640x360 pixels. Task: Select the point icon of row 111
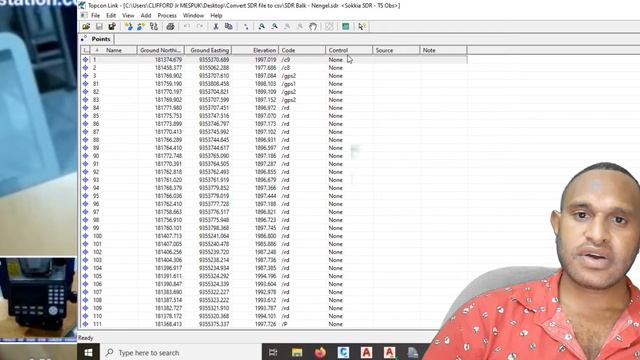85,324
